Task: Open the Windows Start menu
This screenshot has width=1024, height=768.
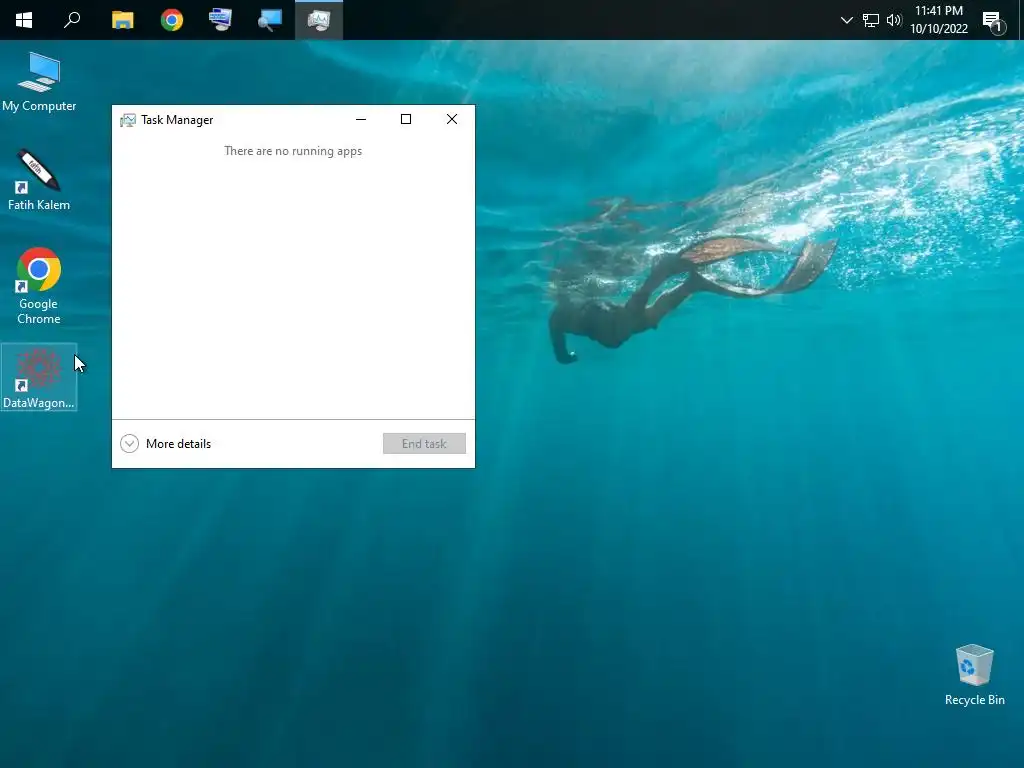Action: coord(24,20)
